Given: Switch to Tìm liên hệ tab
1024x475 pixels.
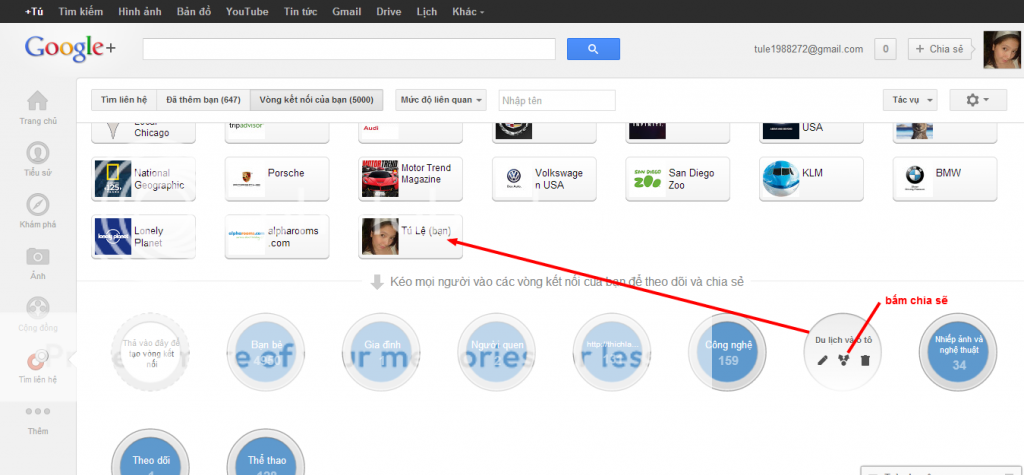Looking at the screenshot, I should (x=123, y=100).
